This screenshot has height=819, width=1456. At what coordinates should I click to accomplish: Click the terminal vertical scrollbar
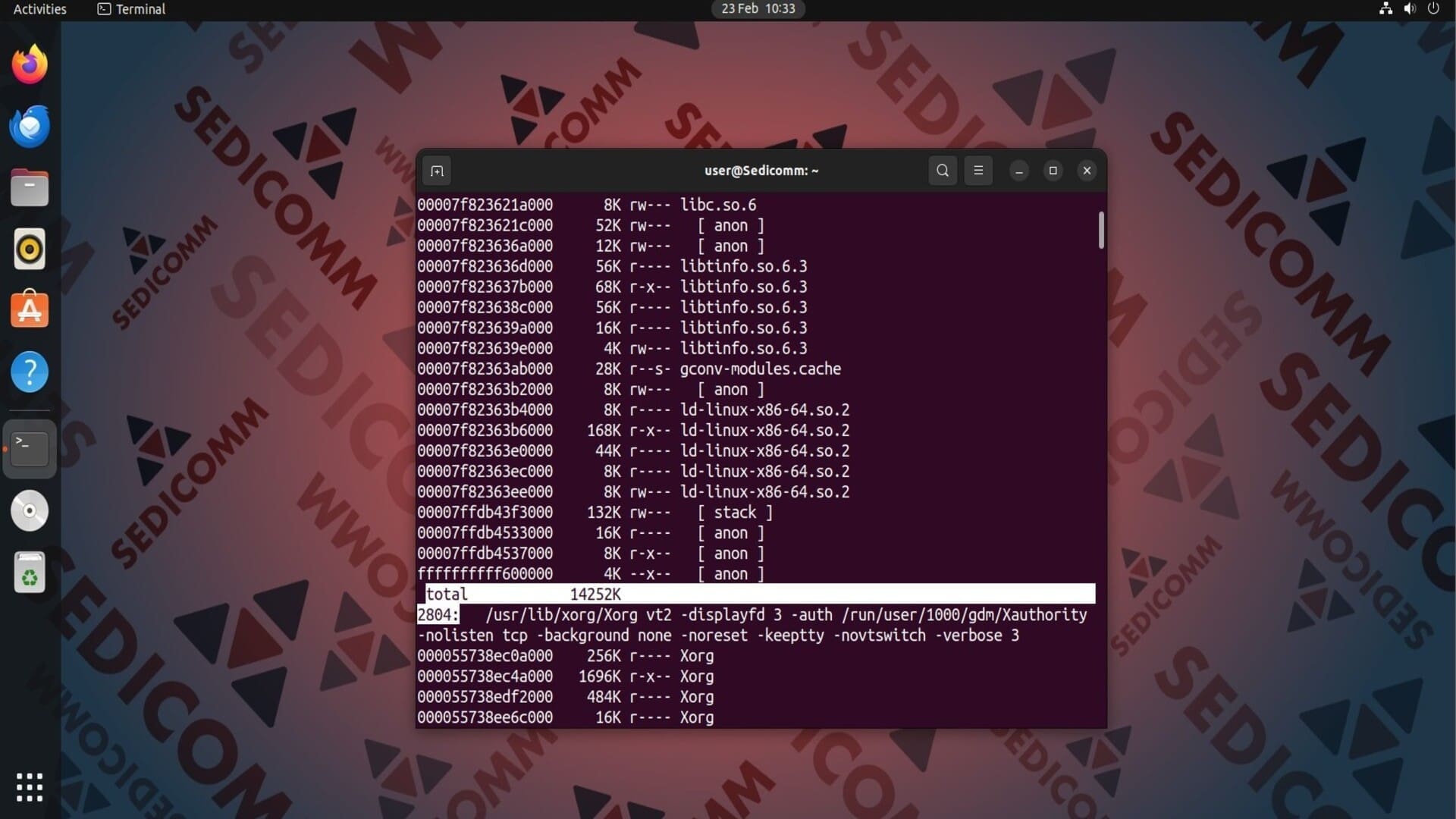[x=1101, y=230]
